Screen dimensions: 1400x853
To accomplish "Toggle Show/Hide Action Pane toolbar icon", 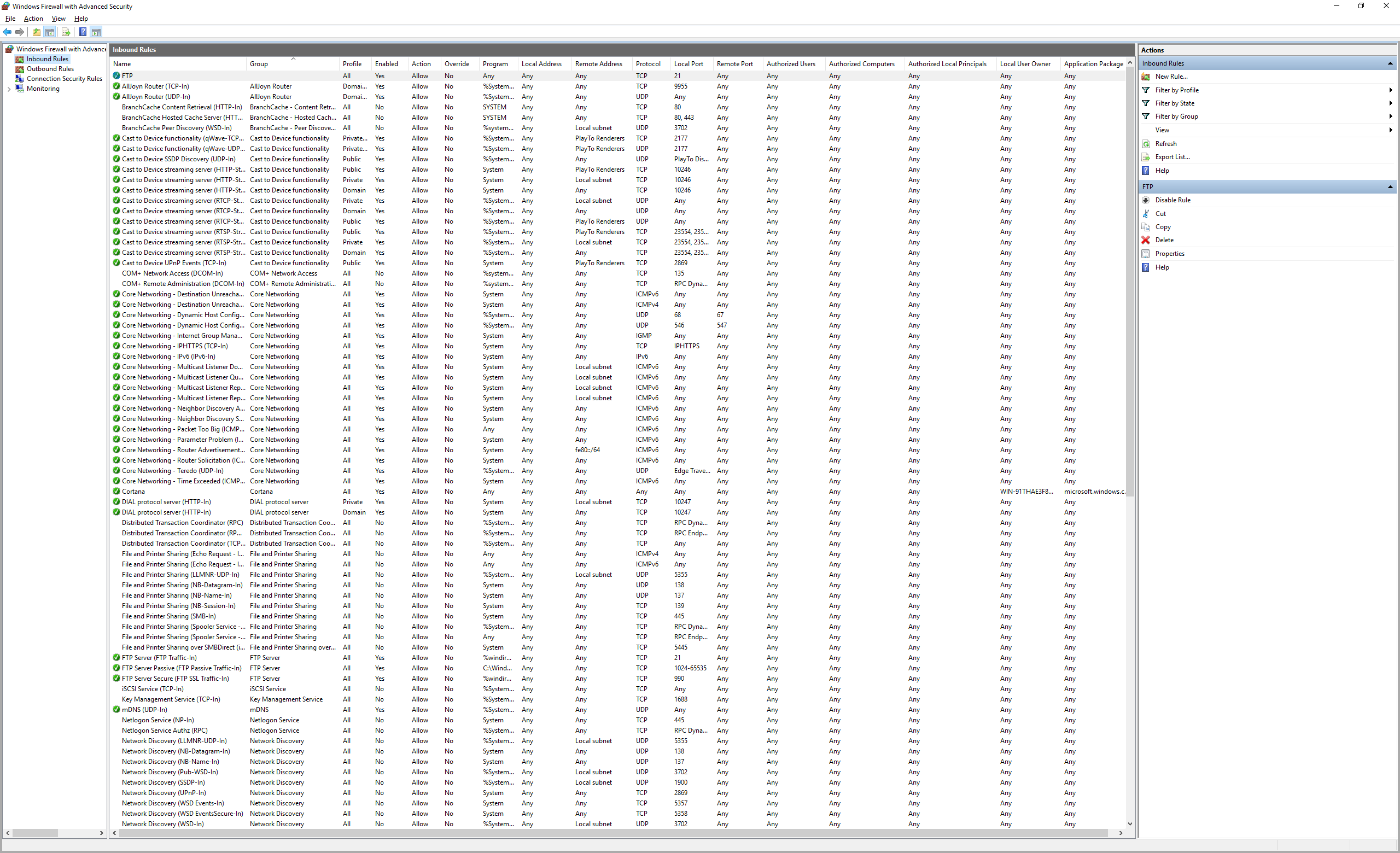I will [96, 32].
